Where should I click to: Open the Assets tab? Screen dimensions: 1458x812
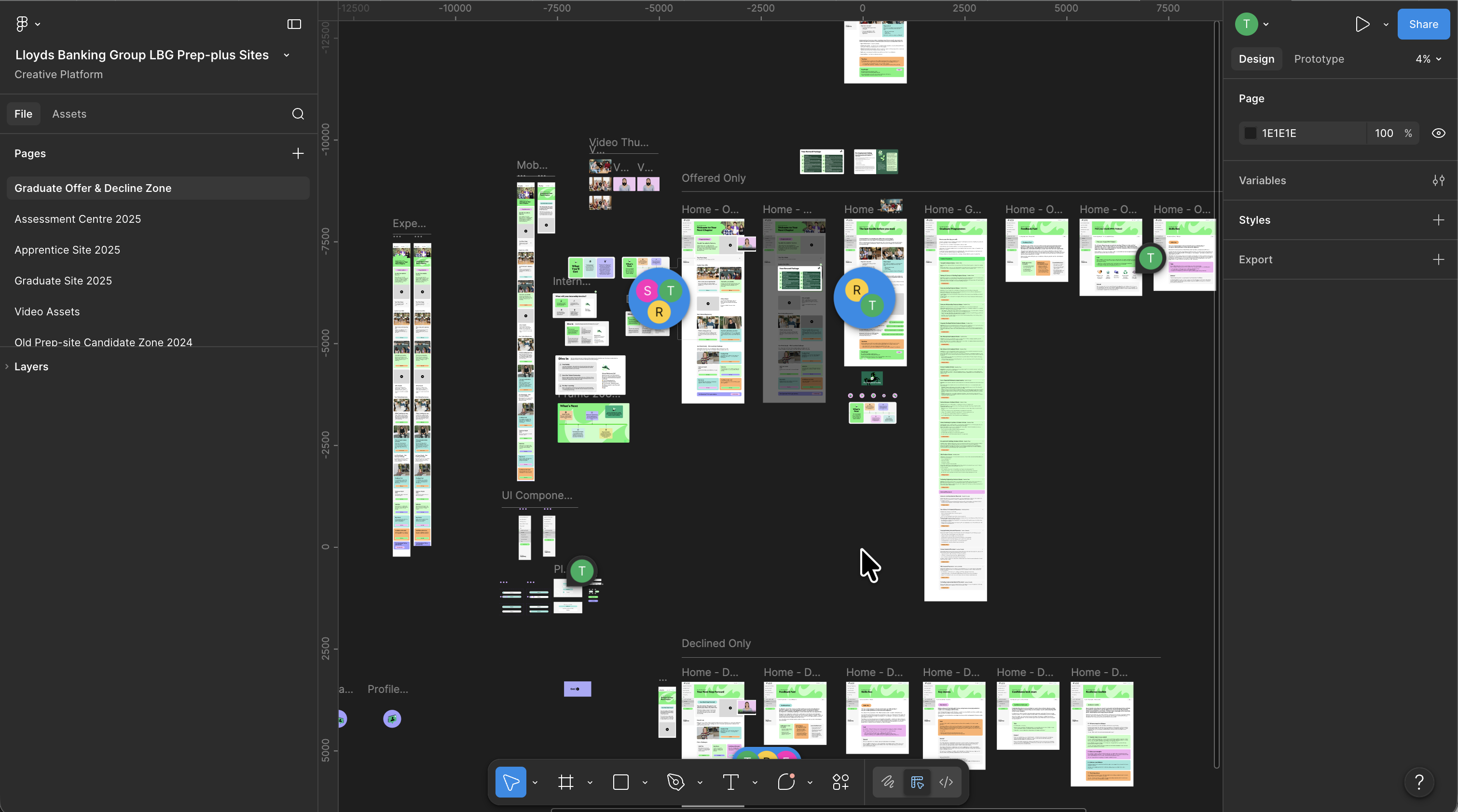click(x=69, y=114)
